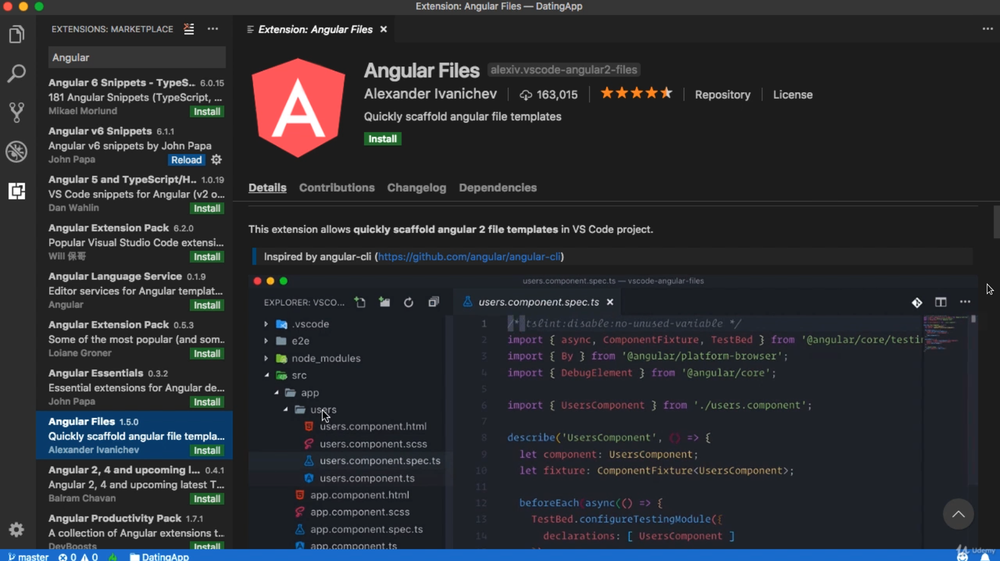Install Angular Extension Pack by Loiane Groner
This screenshot has width=1000, height=561.
click(207, 354)
